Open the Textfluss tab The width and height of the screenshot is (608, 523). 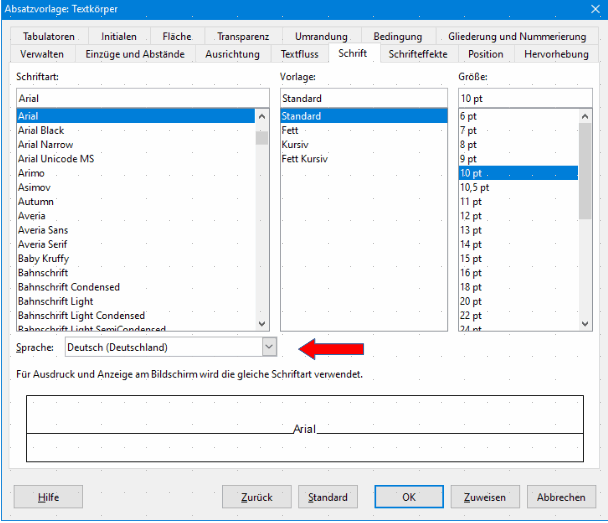299,54
